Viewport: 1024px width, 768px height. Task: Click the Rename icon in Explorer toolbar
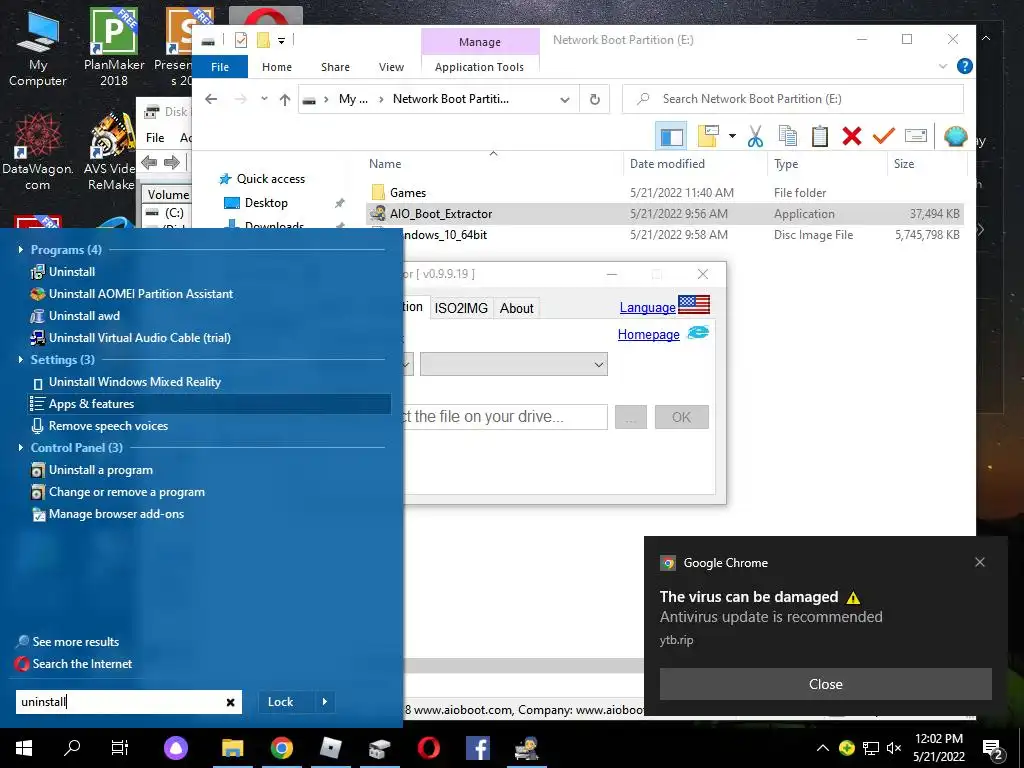point(916,136)
